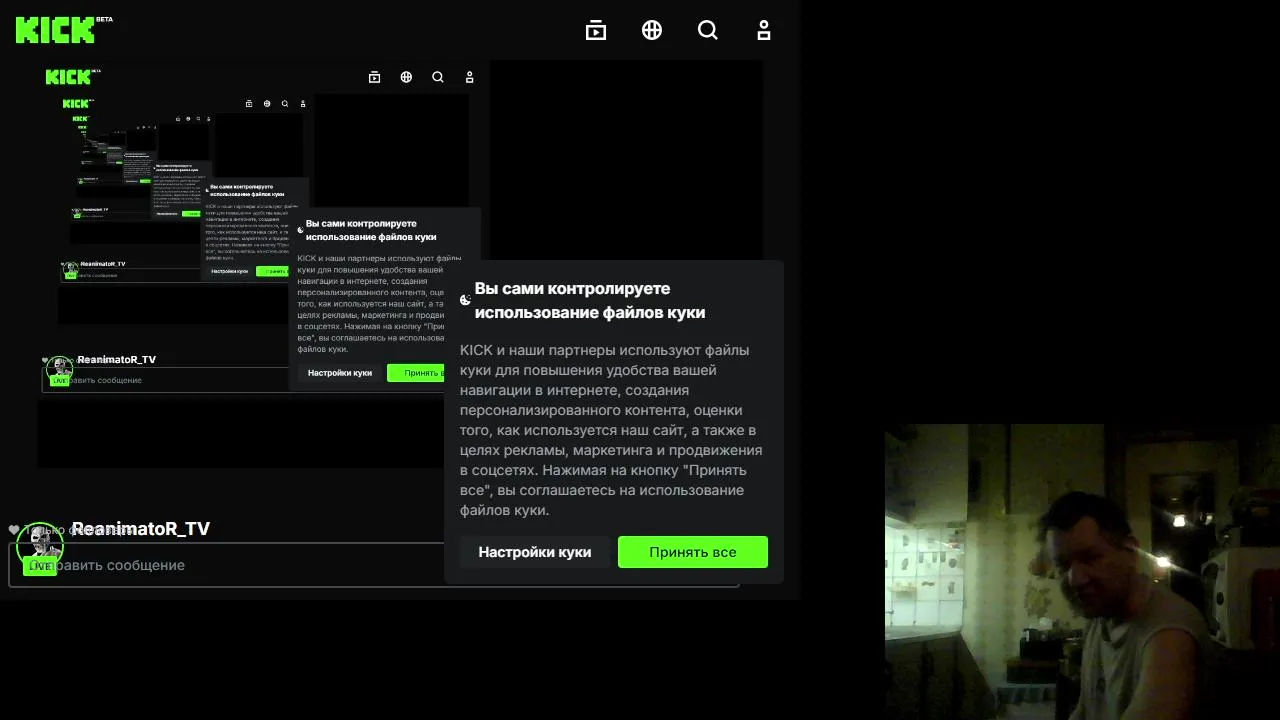The width and height of the screenshot is (1280, 720).
Task: Click the nested green Принять button partially visible
Action: [x=416, y=373]
